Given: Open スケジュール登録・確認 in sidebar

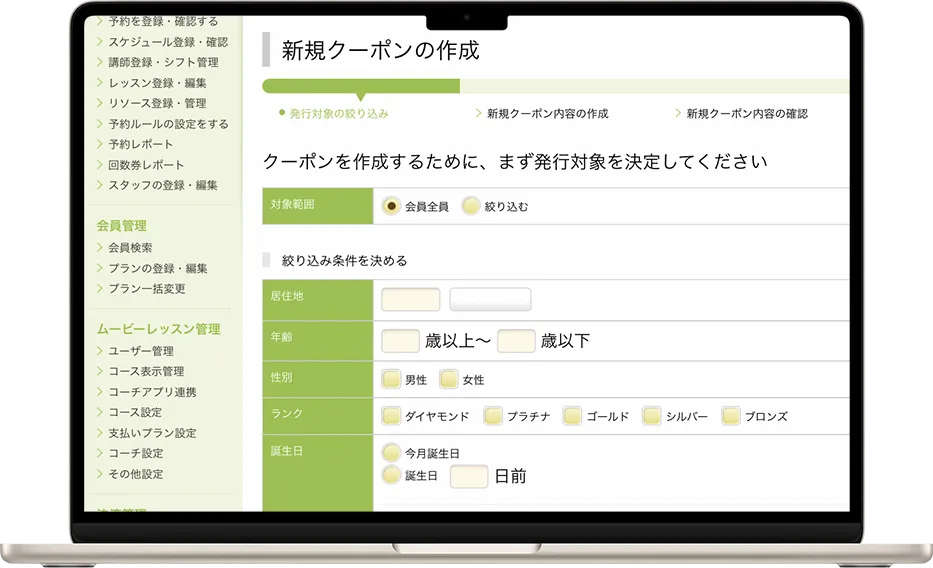Looking at the screenshot, I should (168, 42).
